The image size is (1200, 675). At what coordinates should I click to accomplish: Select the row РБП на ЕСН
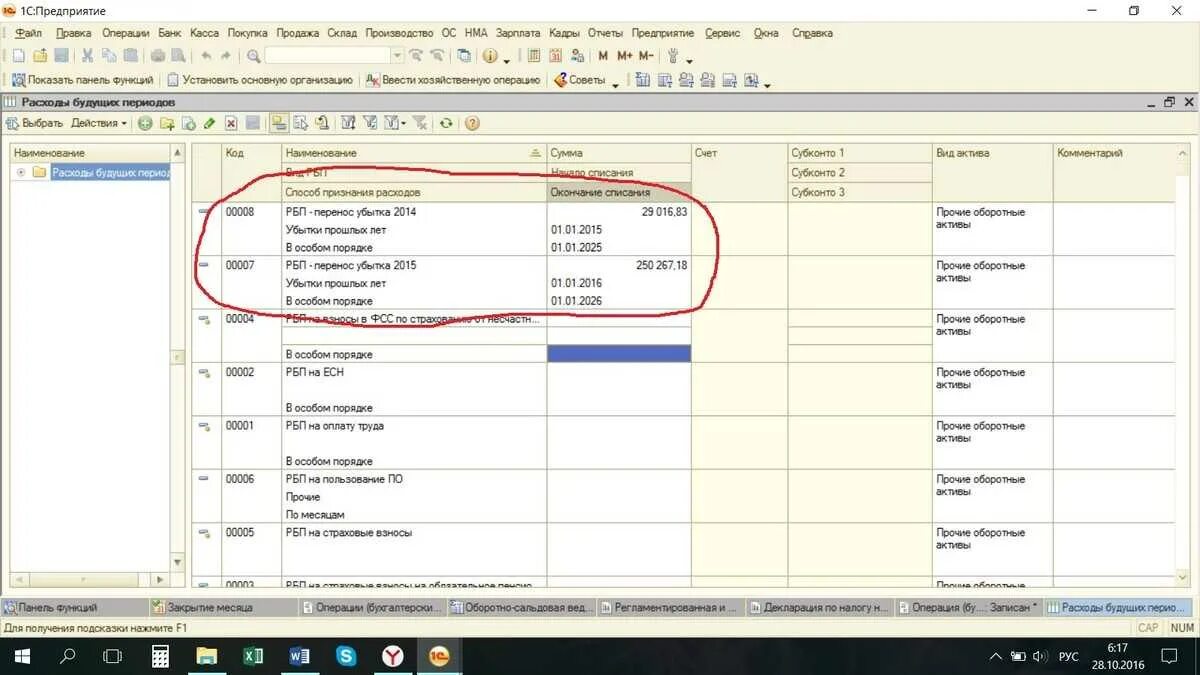684,390
